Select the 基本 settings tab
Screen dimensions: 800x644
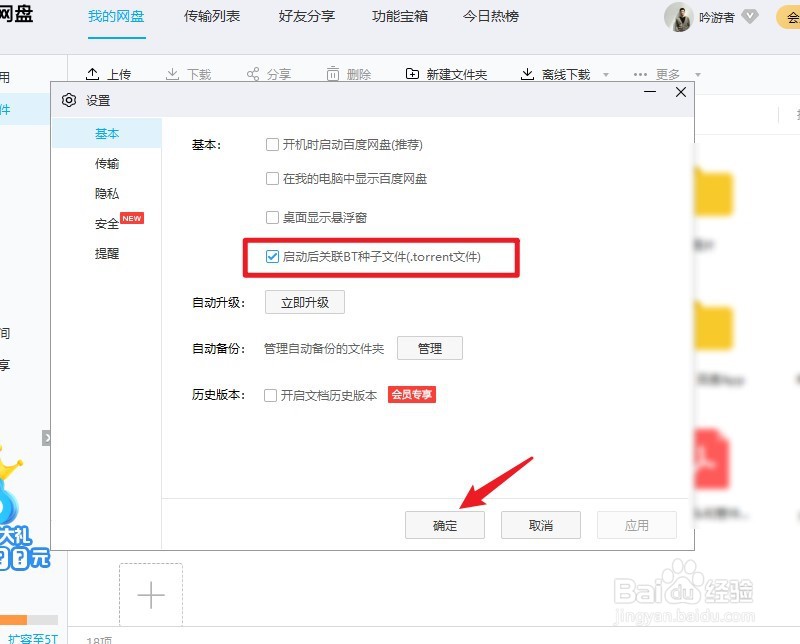coord(107,133)
